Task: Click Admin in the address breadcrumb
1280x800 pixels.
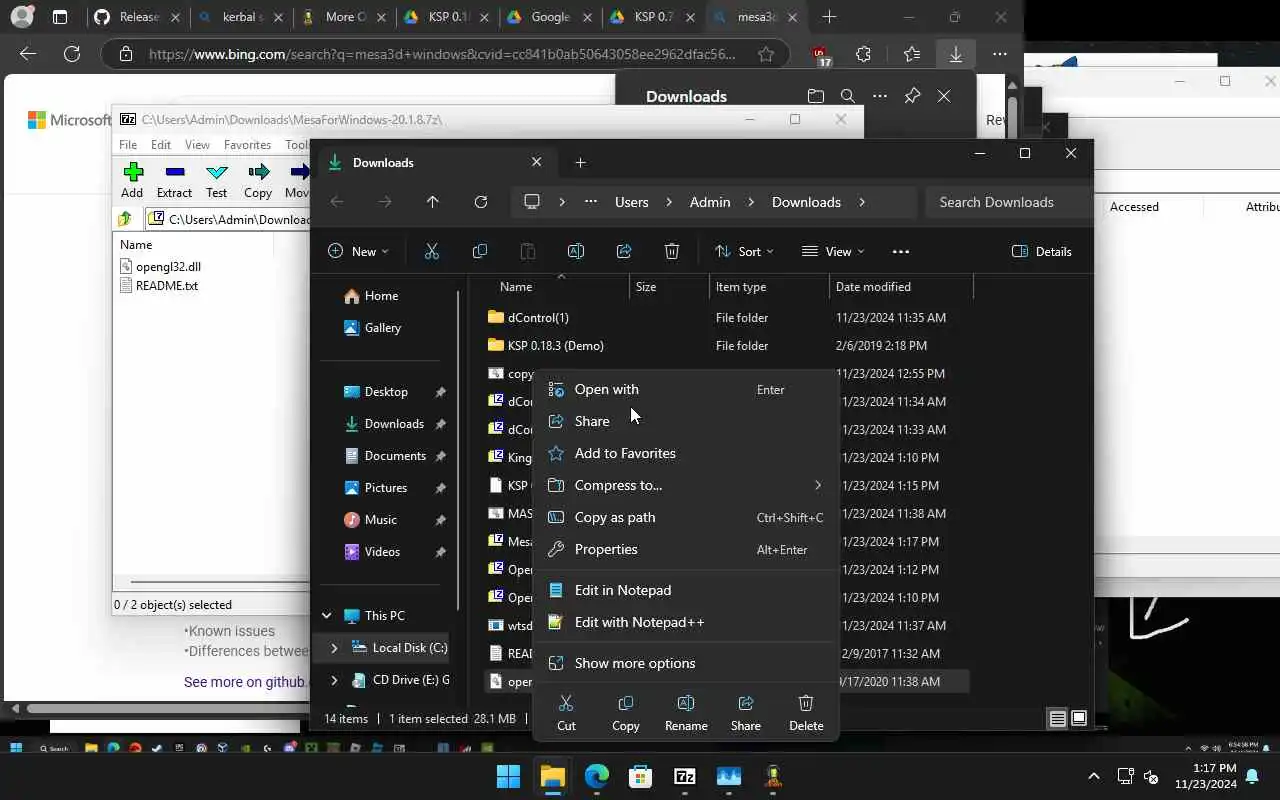Action: [x=710, y=202]
